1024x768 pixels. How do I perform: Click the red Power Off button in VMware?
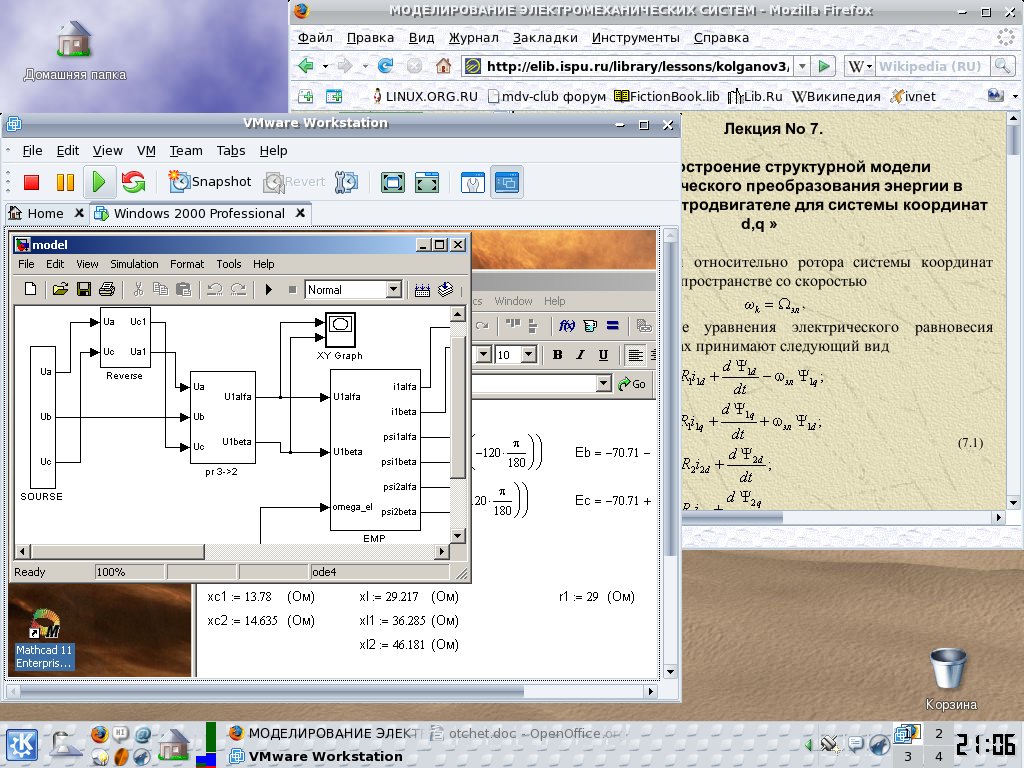tap(31, 182)
